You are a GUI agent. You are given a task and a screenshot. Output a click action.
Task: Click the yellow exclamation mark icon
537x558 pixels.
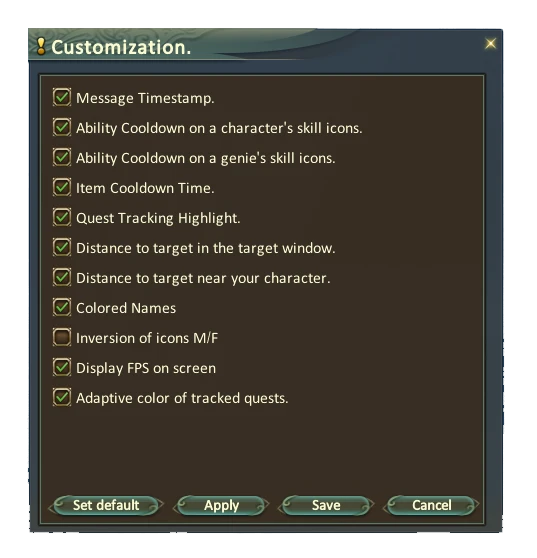(x=41, y=47)
